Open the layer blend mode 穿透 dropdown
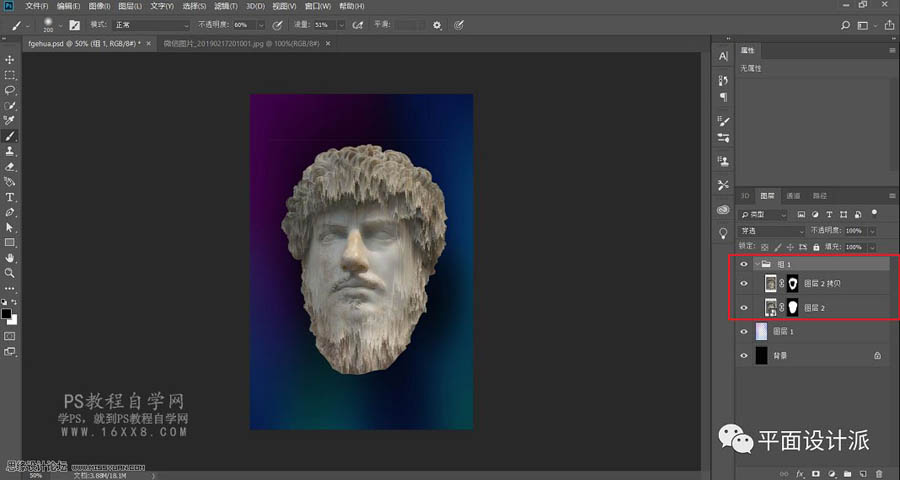This screenshot has height=480, width=900. [768, 231]
